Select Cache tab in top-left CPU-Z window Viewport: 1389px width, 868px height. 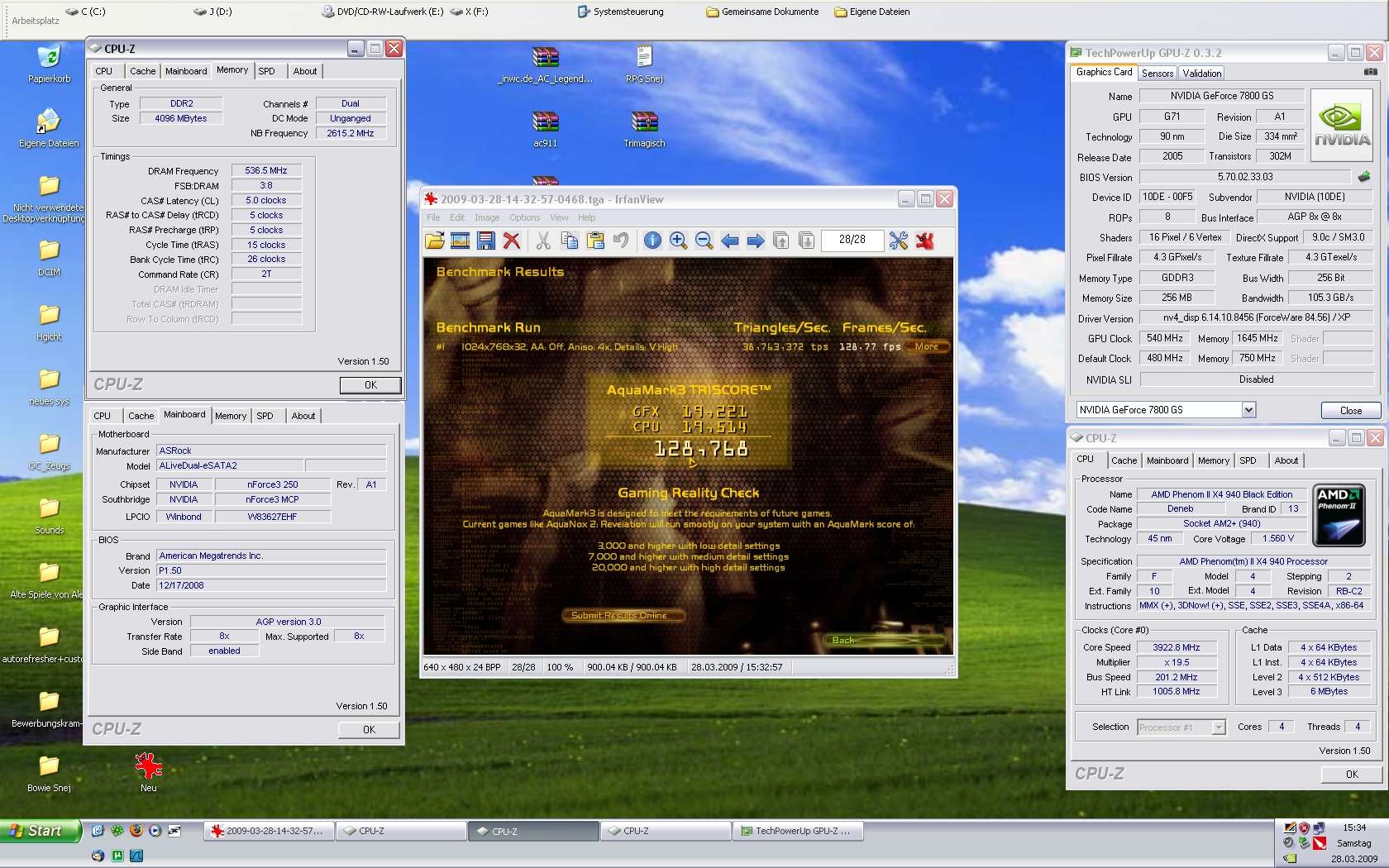(x=142, y=71)
